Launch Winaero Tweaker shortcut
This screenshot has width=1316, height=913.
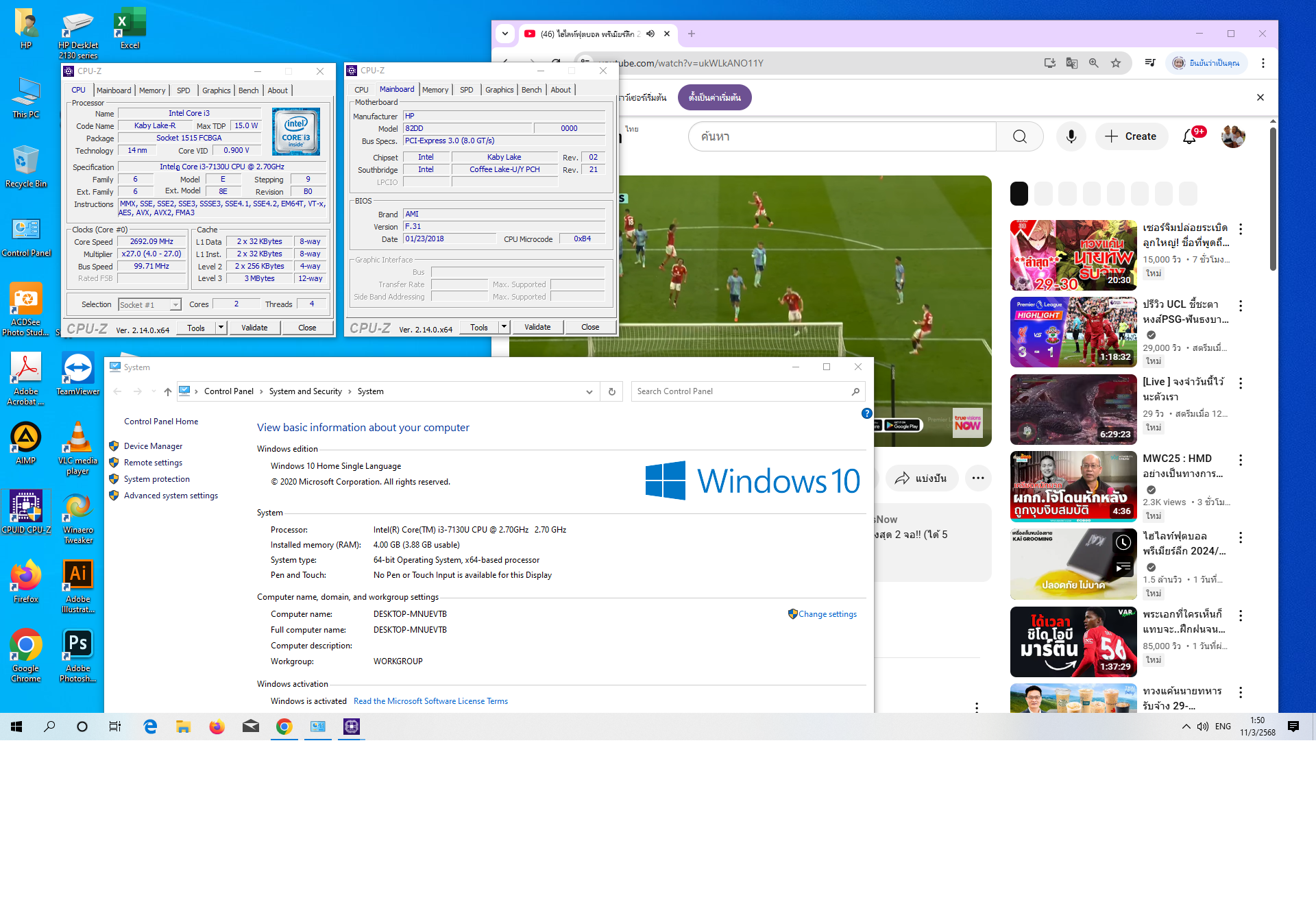[x=77, y=518]
